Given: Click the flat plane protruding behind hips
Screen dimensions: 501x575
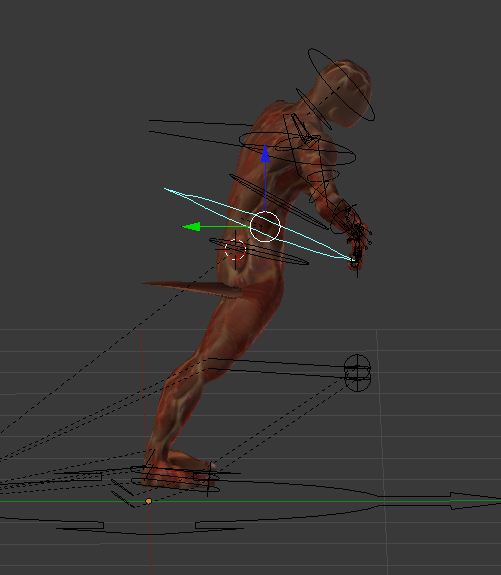Looking at the screenshot, I should [191, 288].
